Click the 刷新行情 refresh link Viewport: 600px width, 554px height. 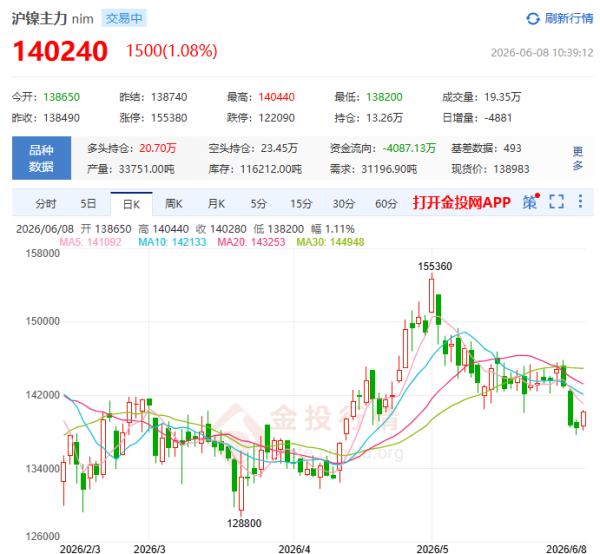point(569,18)
